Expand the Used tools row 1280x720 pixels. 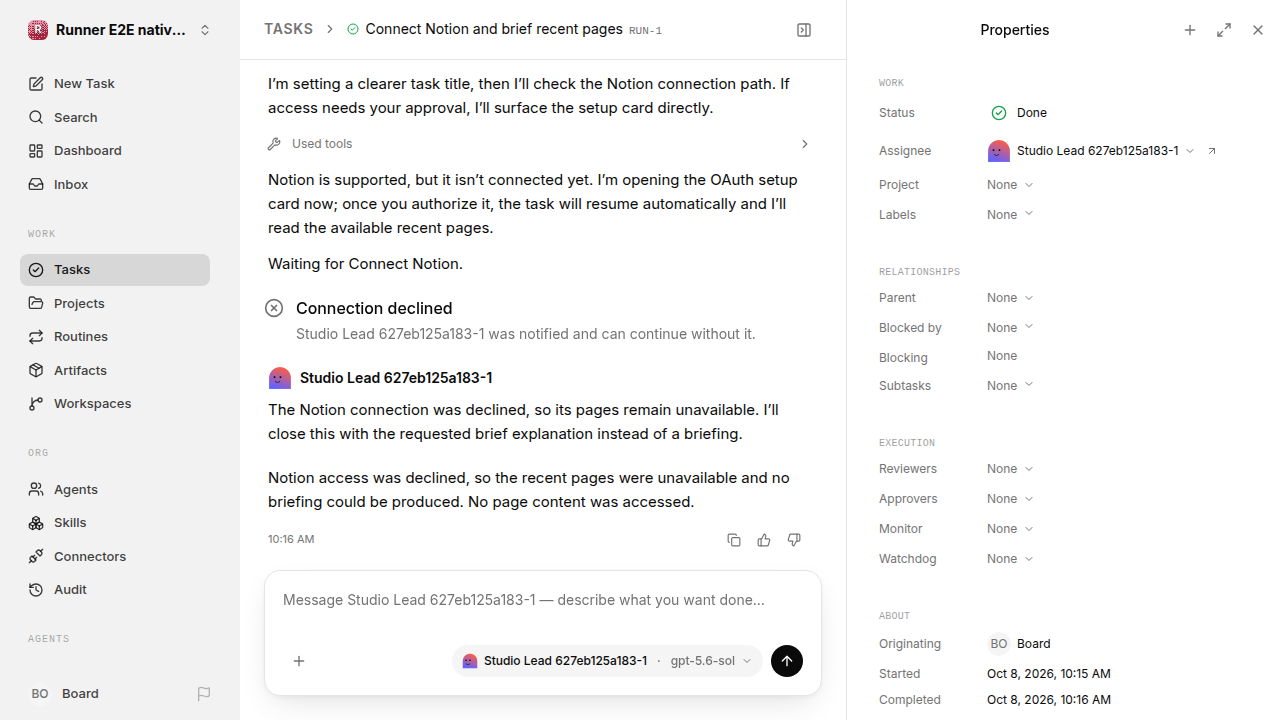point(540,144)
